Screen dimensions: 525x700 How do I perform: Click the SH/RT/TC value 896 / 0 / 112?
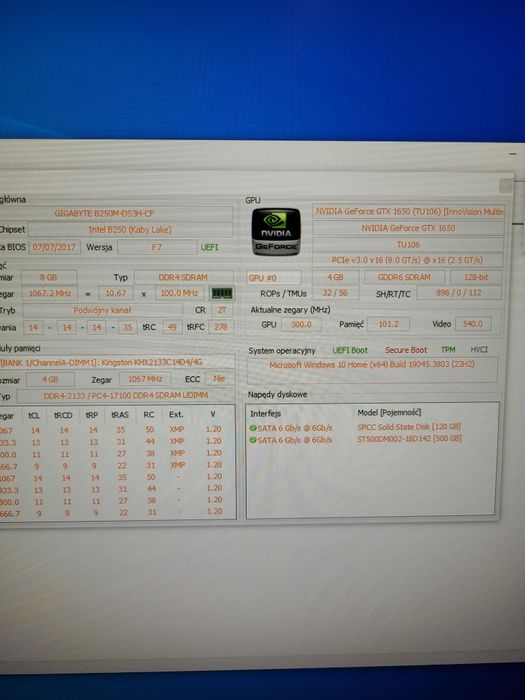(x=459, y=293)
